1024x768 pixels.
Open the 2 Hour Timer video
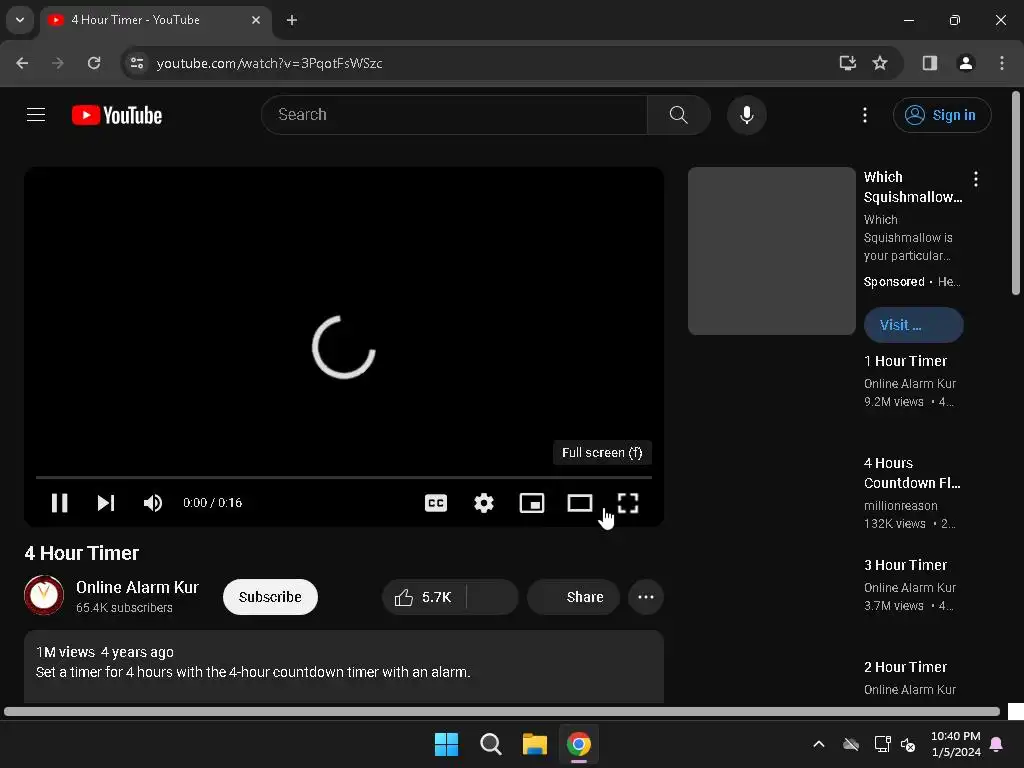(905, 667)
